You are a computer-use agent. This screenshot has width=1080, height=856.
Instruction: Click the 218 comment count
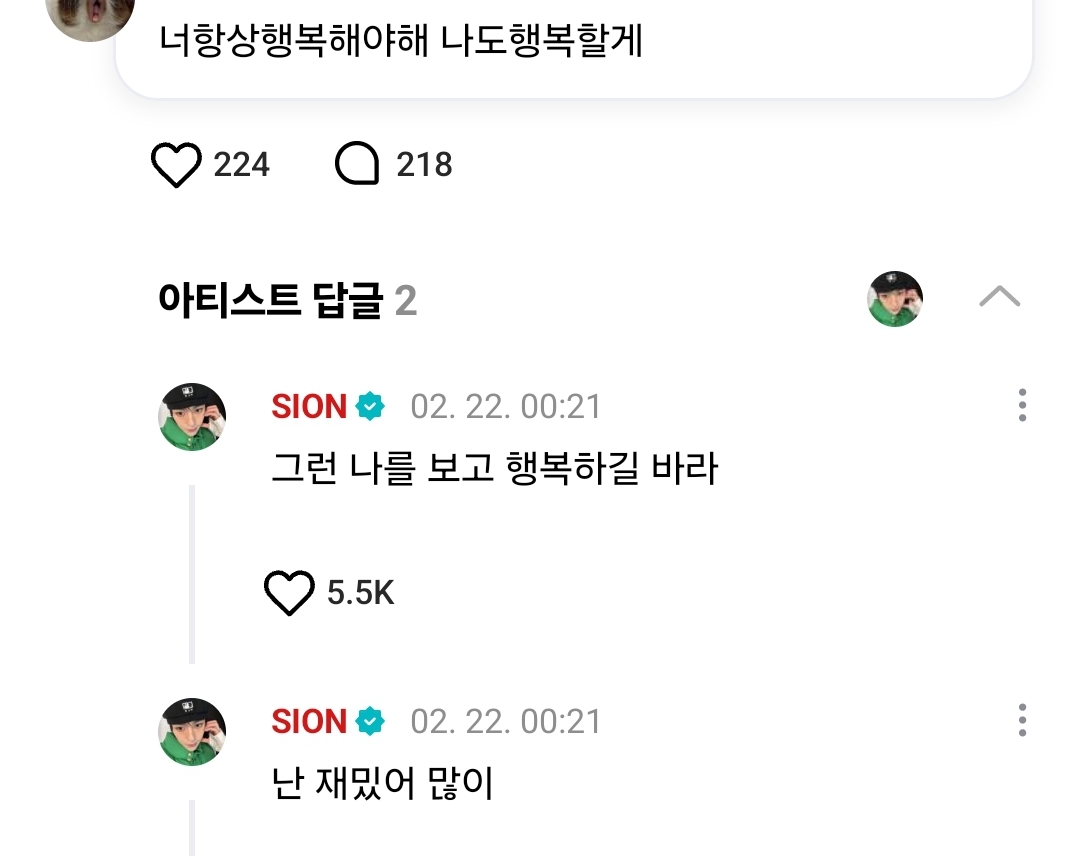click(424, 165)
